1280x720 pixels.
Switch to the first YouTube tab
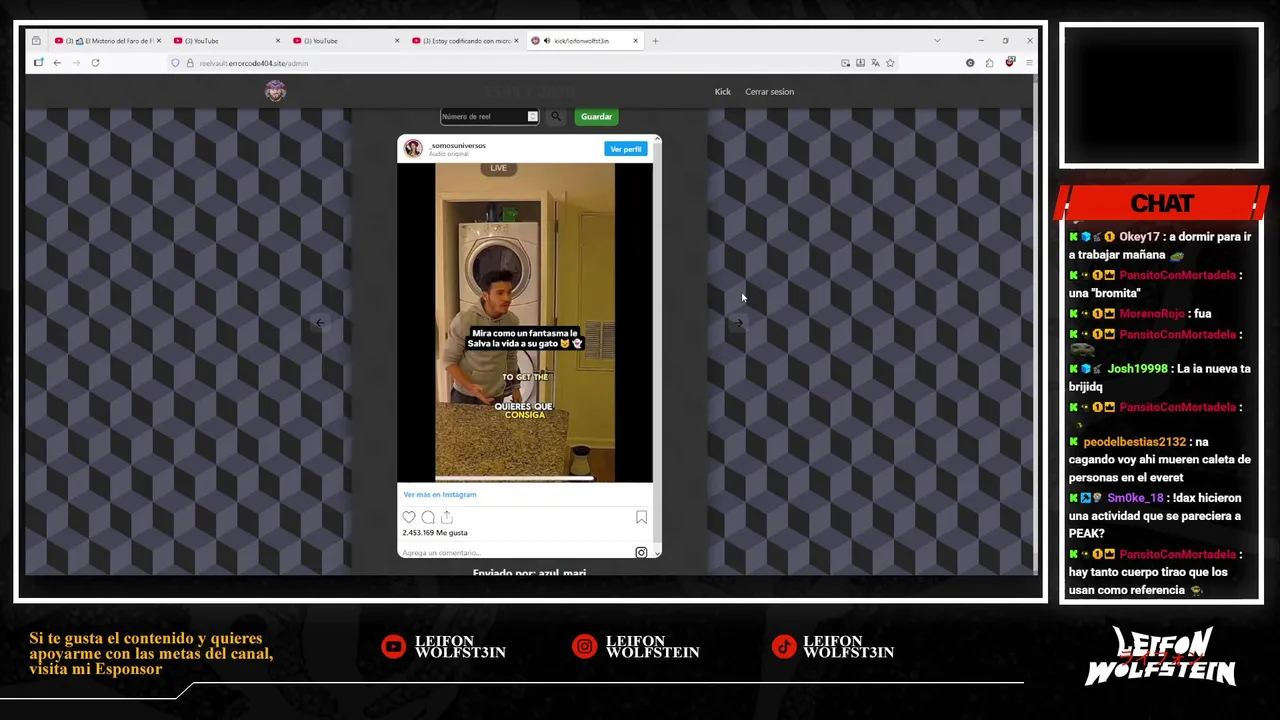coord(226,41)
